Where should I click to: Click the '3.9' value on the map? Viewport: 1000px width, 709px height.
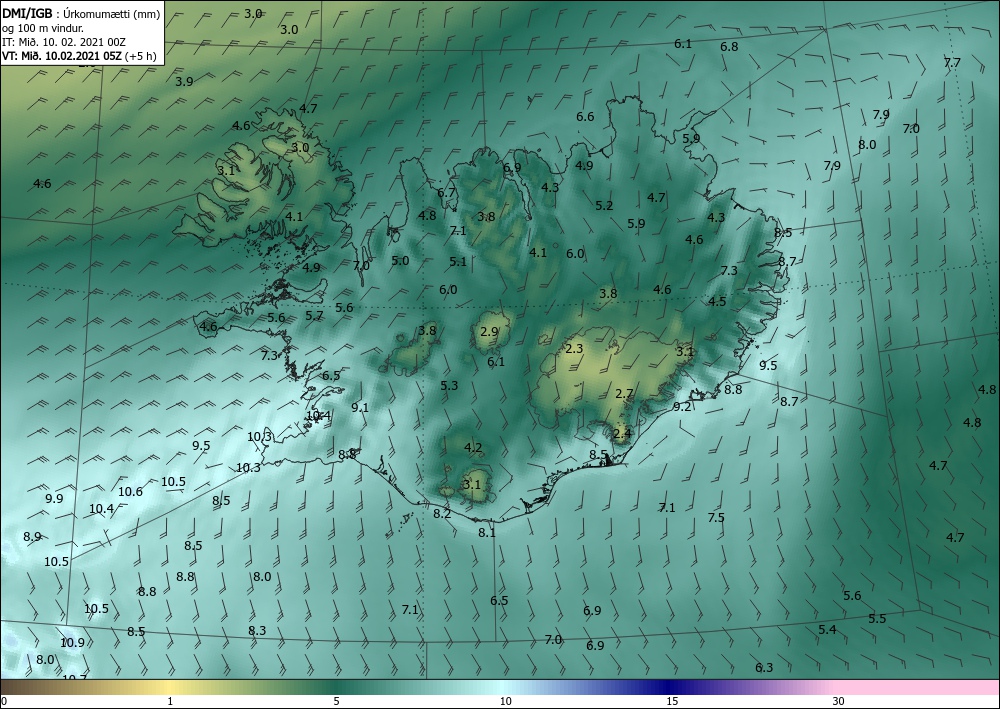[x=184, y=82]
